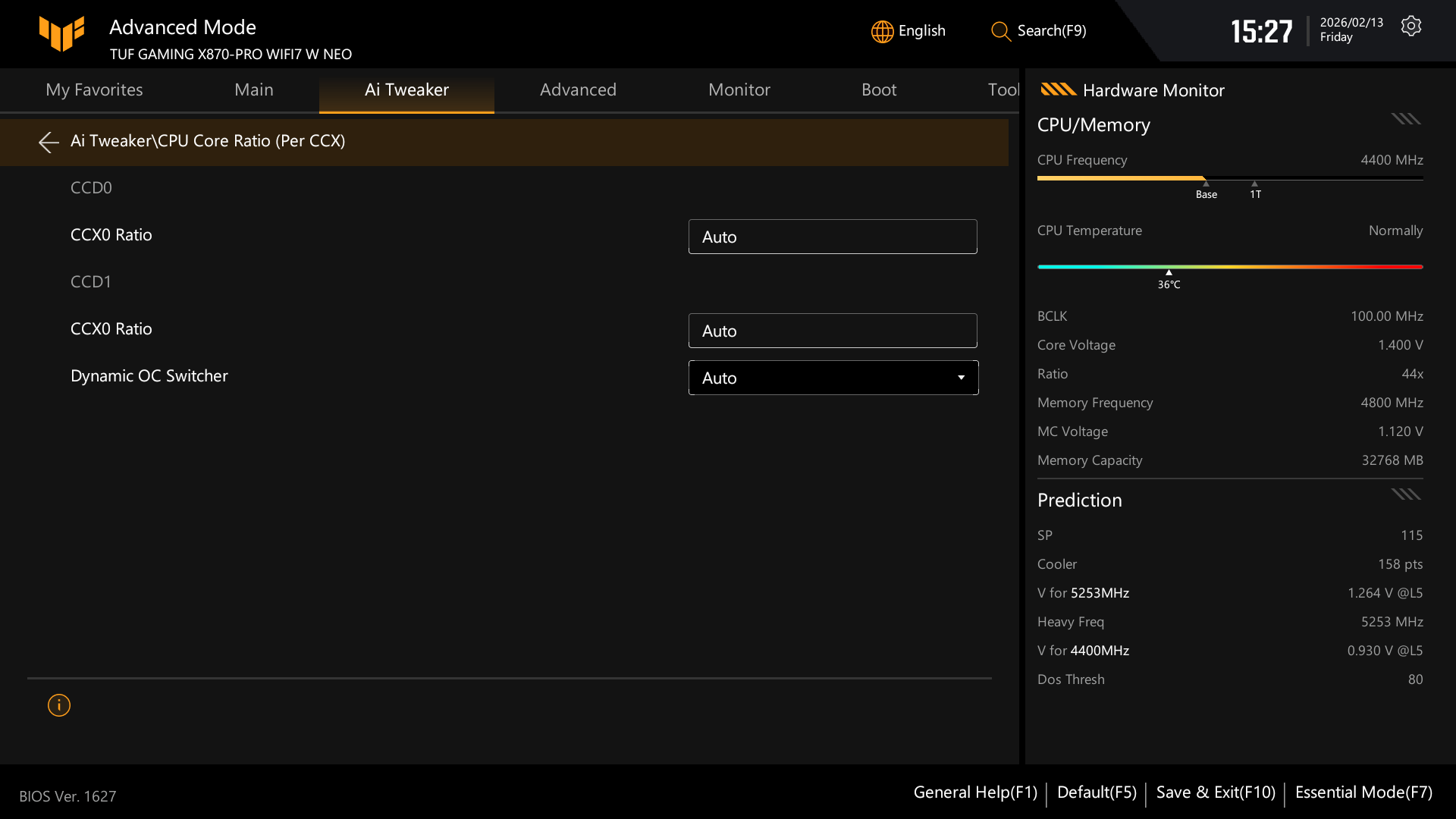The width and height of the screenshot is (1456, 819).
Task: Click Default(F5) to load defaults
Action: (1096, 792)
